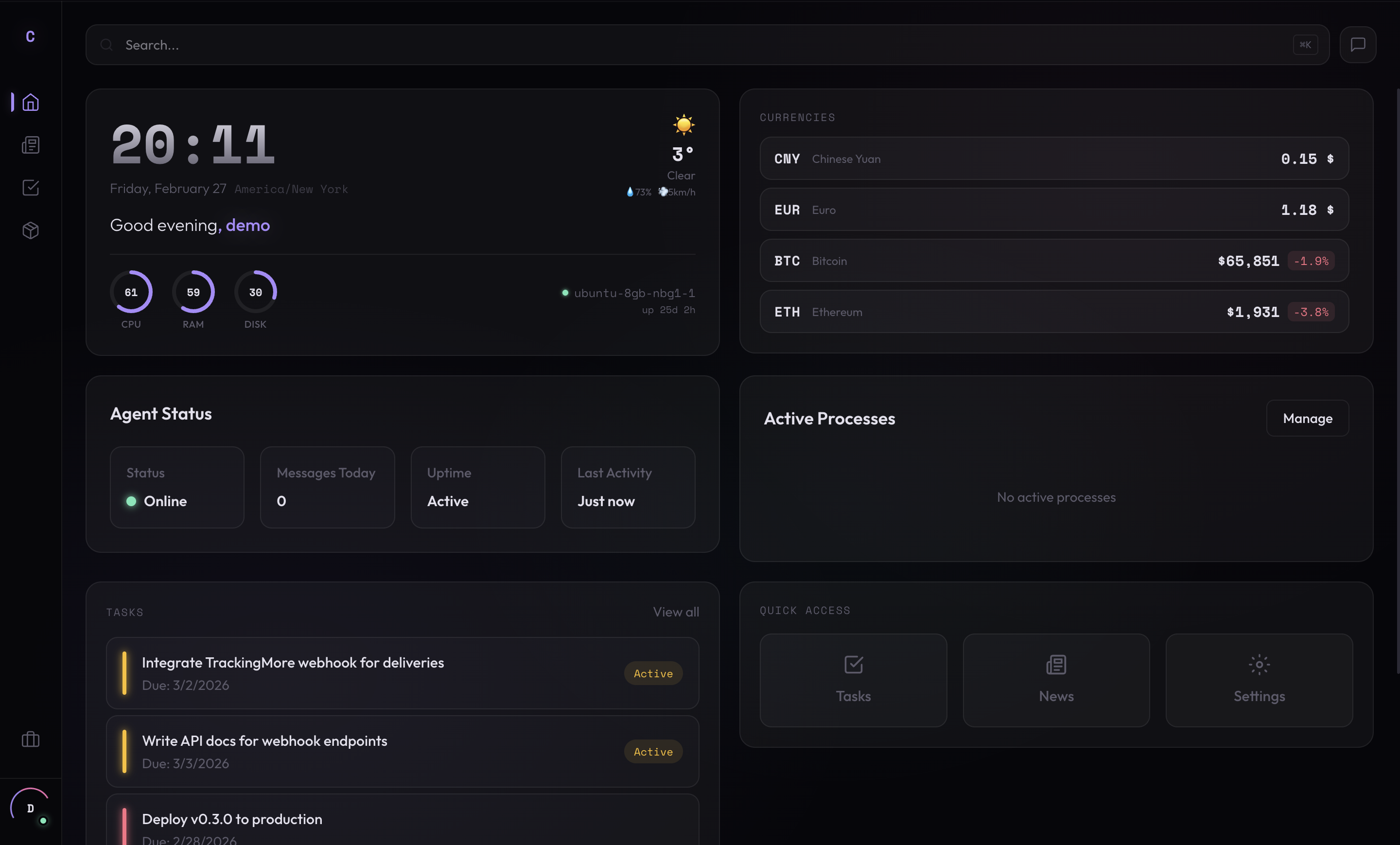This screenshot has height=845, width=1400.
Task: Click the Manage button
Action: [x=1307, y=418]
